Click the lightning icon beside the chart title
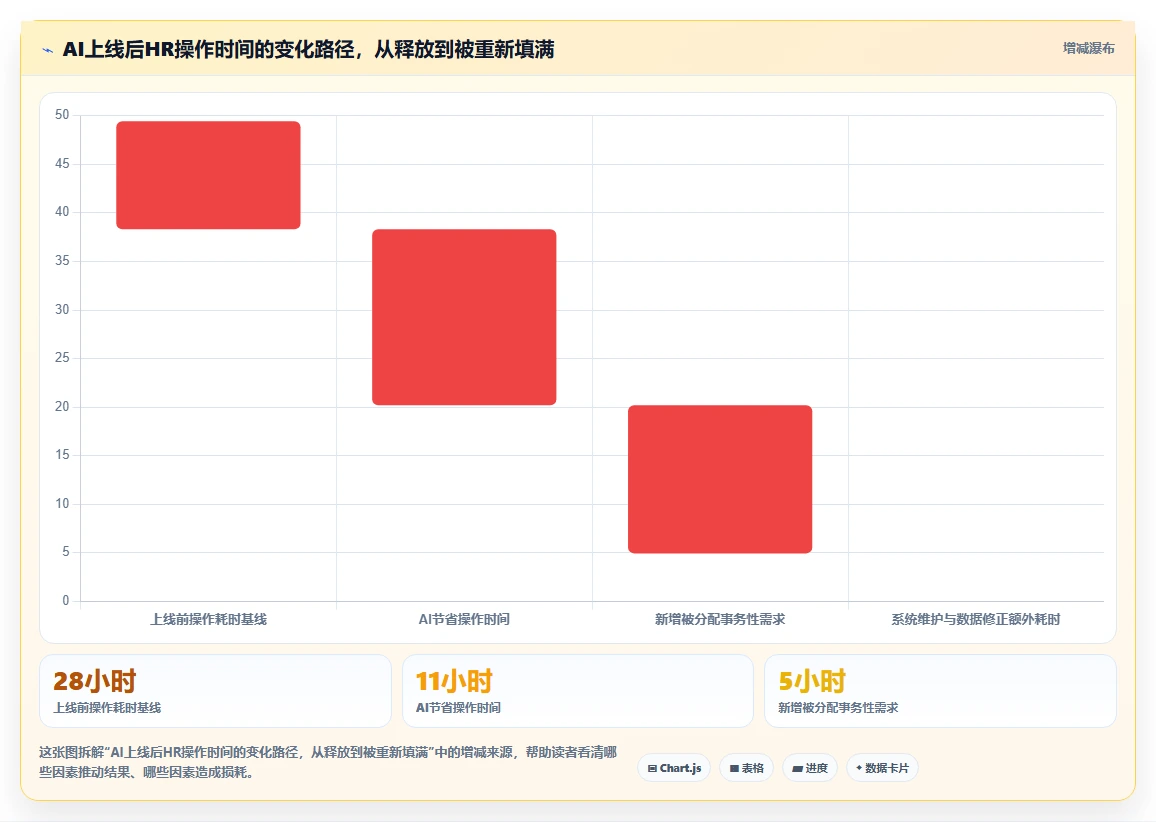 coord(48,50)
